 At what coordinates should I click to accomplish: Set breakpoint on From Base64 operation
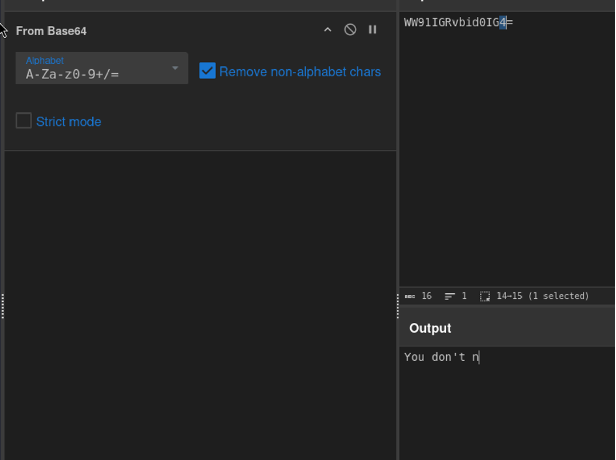[372, 30]
